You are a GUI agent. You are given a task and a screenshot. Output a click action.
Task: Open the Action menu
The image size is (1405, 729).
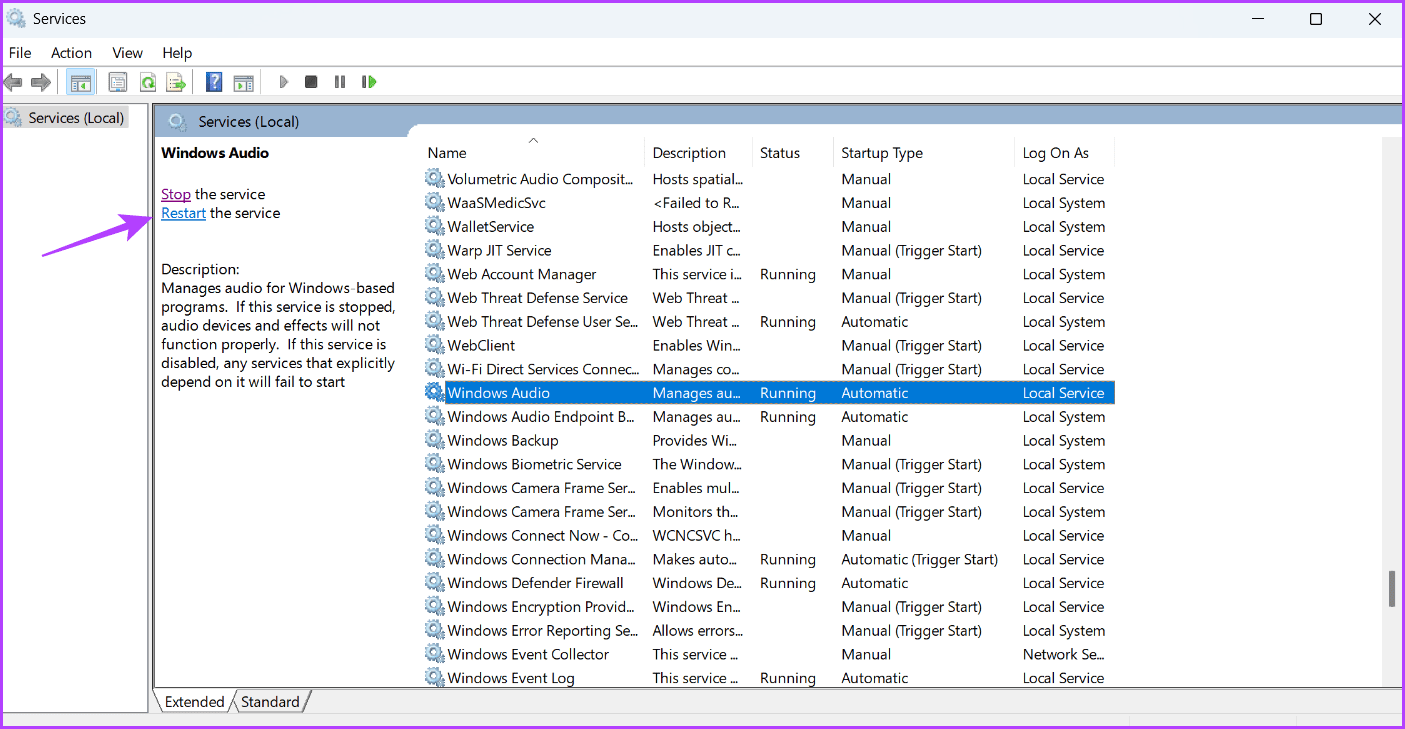click(71, 53)
